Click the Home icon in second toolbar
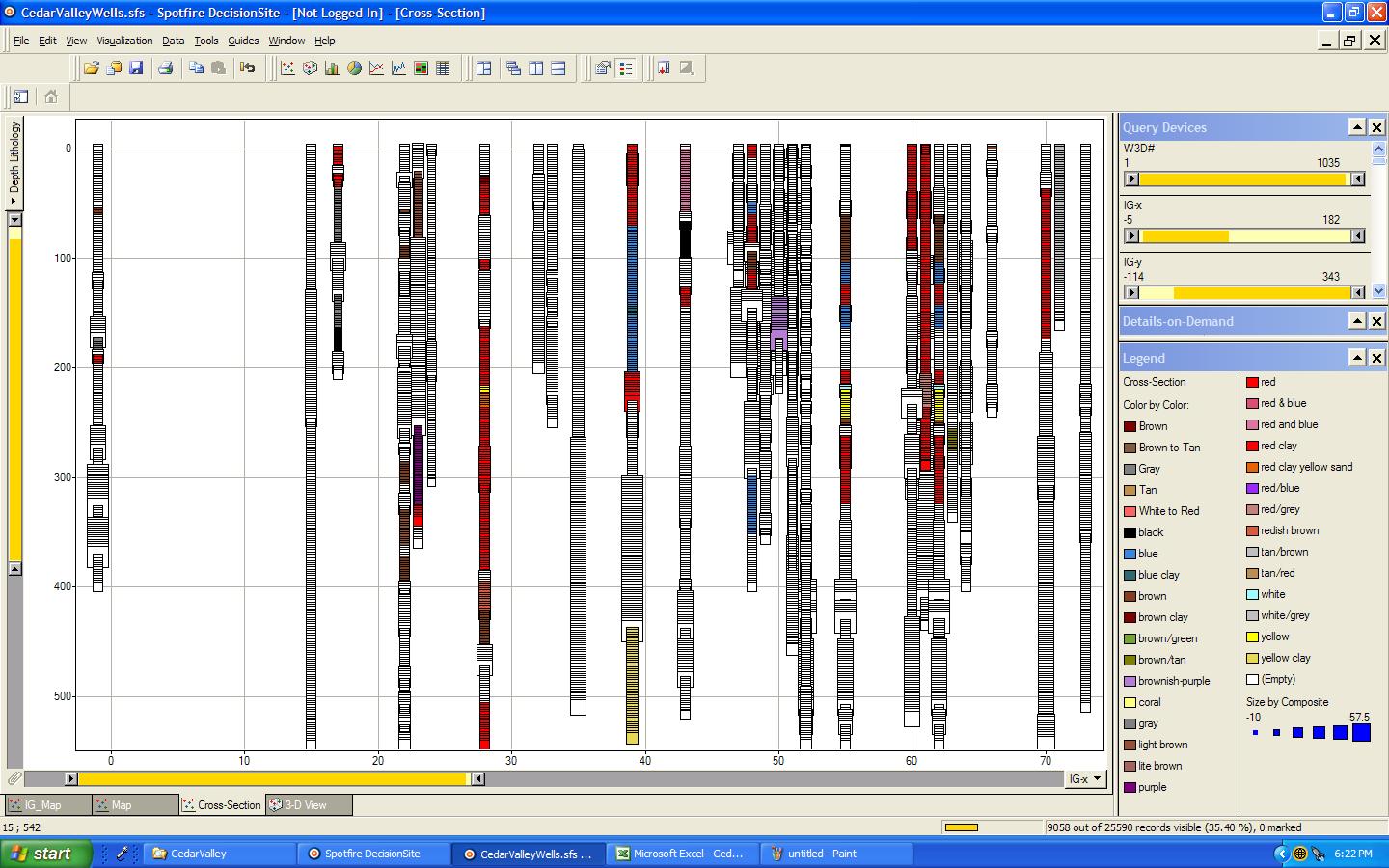This screenshot has width=1389, height=868. pyautogui.click(x=51, y=96)
